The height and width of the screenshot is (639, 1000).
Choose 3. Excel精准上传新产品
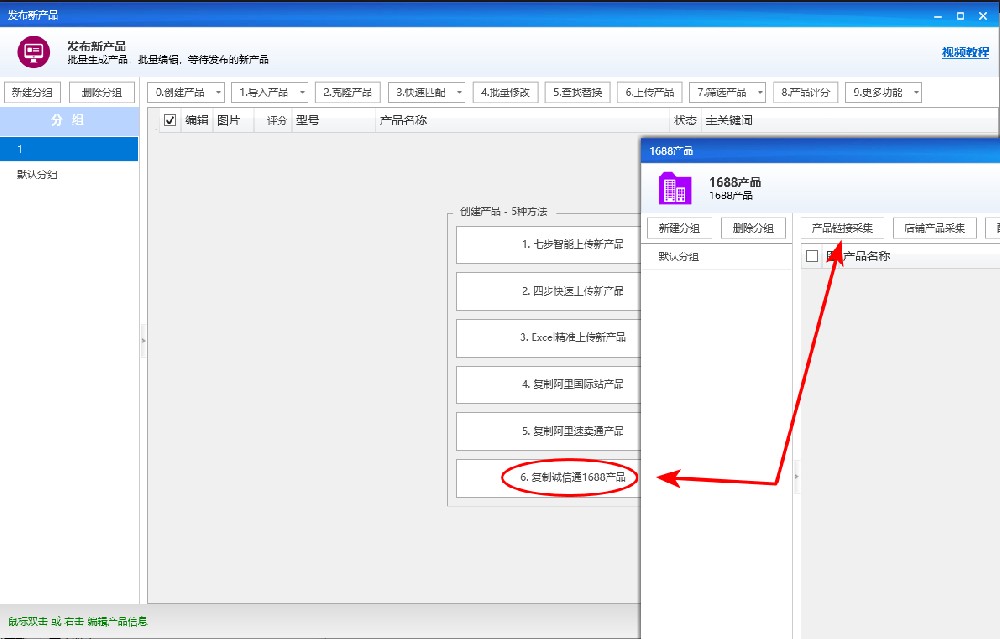(548, 338)
